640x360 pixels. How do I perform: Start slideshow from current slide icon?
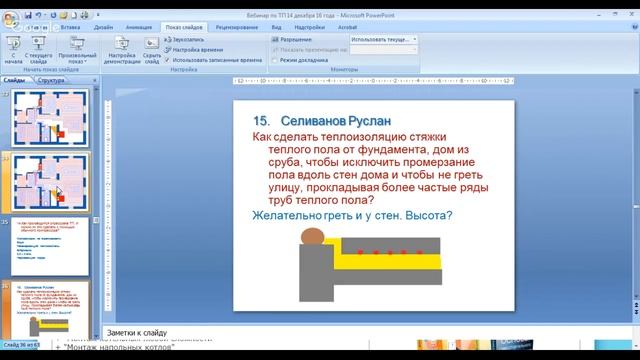[x=38, y=42]
